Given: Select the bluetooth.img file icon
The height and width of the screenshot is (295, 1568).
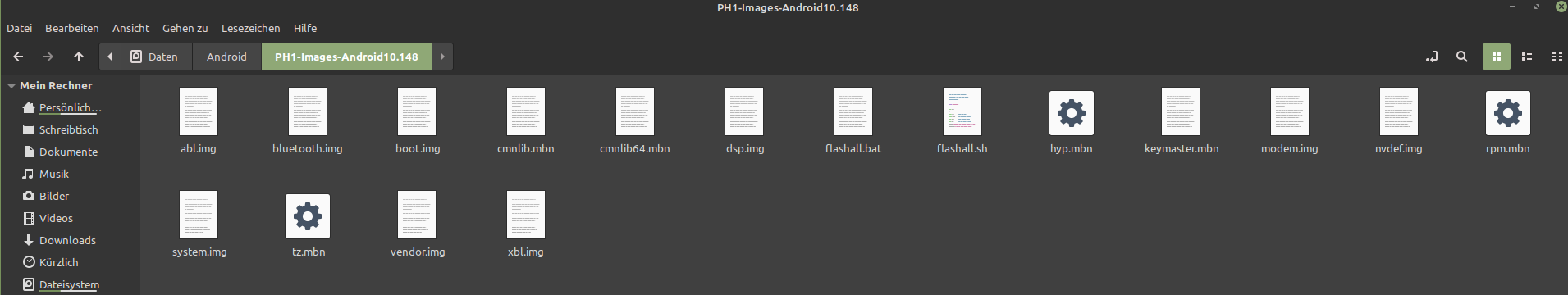Looking at the screenshot, I should pyautogui.click(x=308, y=111).
